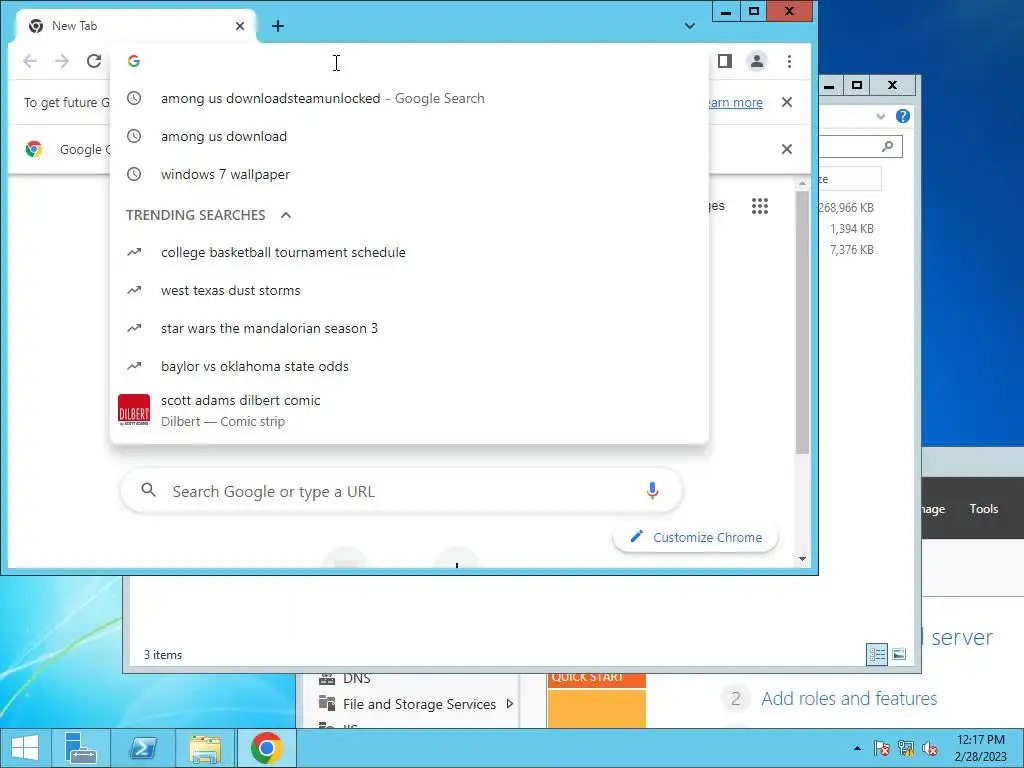1024x768 pixels.
Task: Click the Search Google or type a URL box
Action: tap(402, 491)
